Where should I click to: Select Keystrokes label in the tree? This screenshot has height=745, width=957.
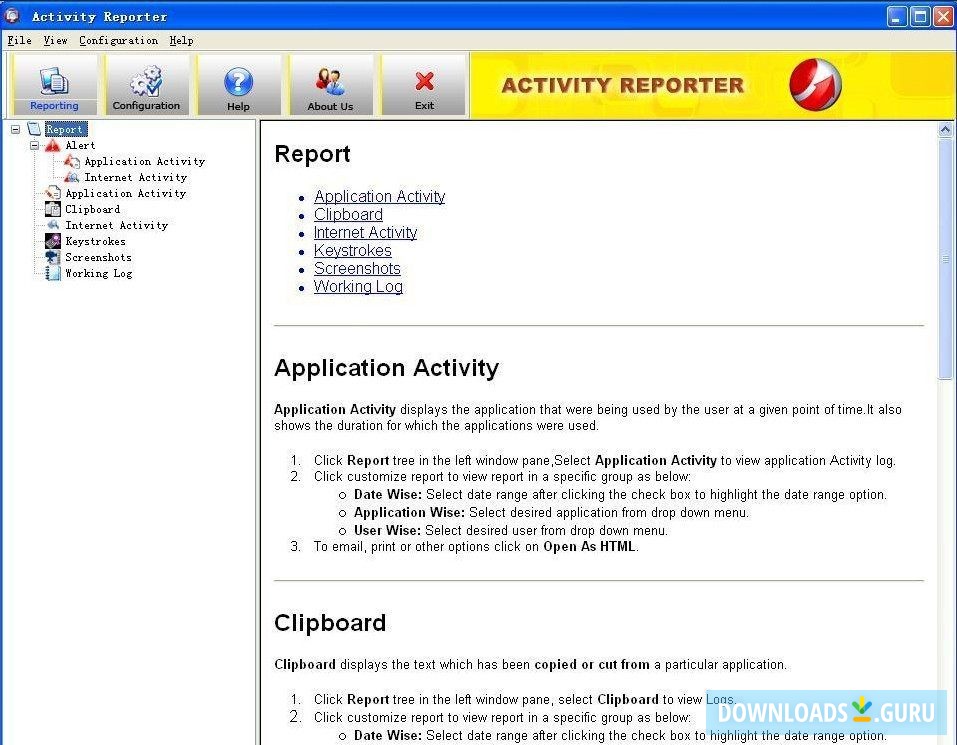[x=95, y=241]
